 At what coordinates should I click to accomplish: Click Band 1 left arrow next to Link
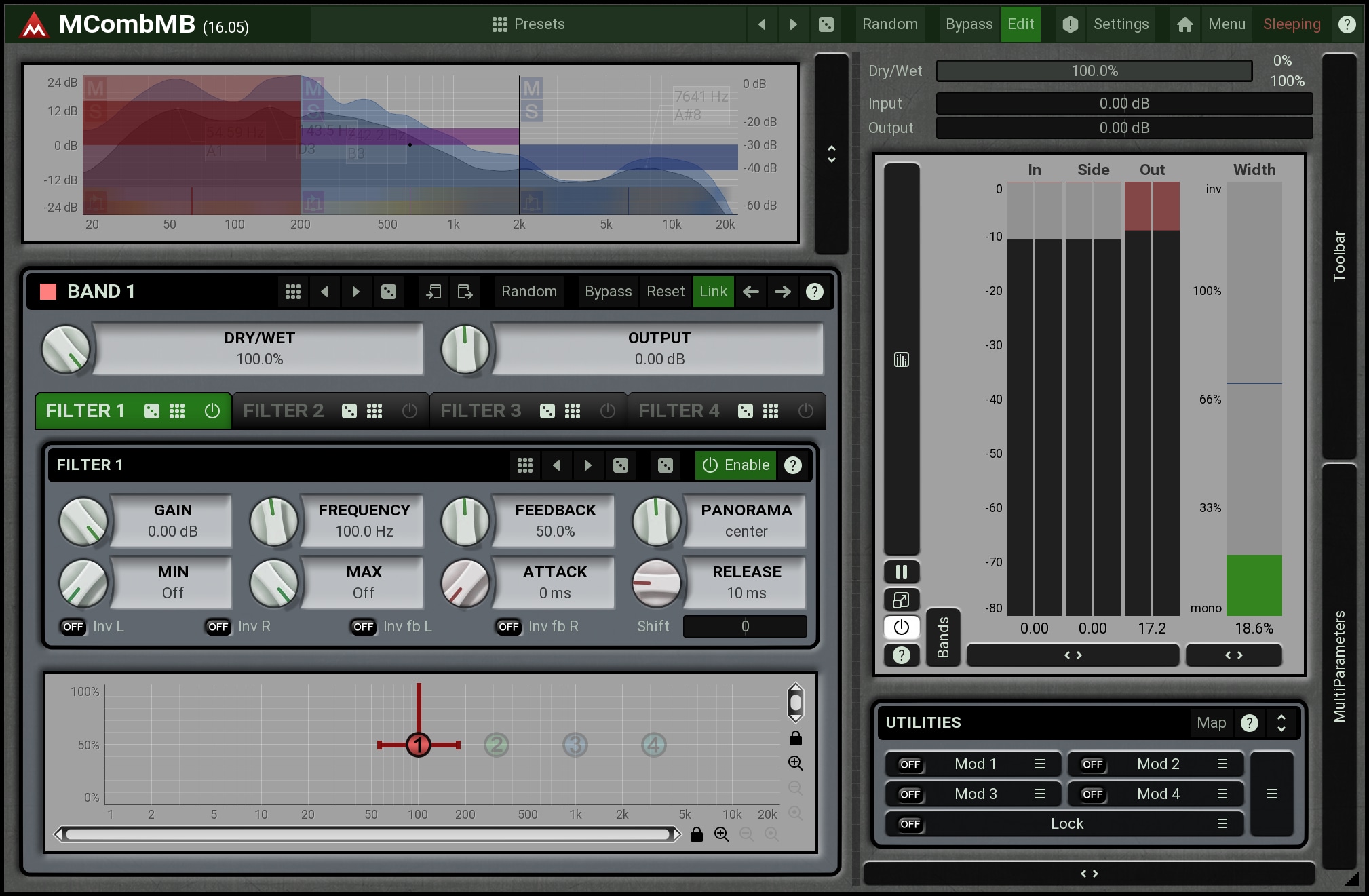click(750, 292)
